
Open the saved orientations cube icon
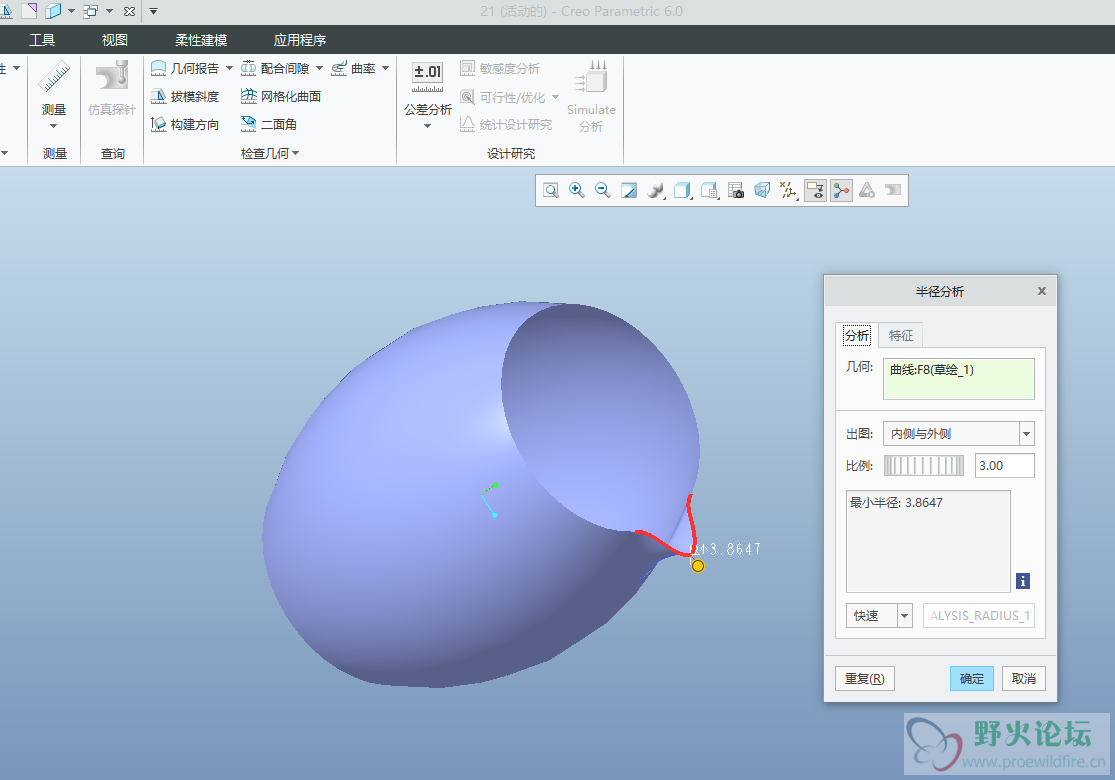point(683,191)
